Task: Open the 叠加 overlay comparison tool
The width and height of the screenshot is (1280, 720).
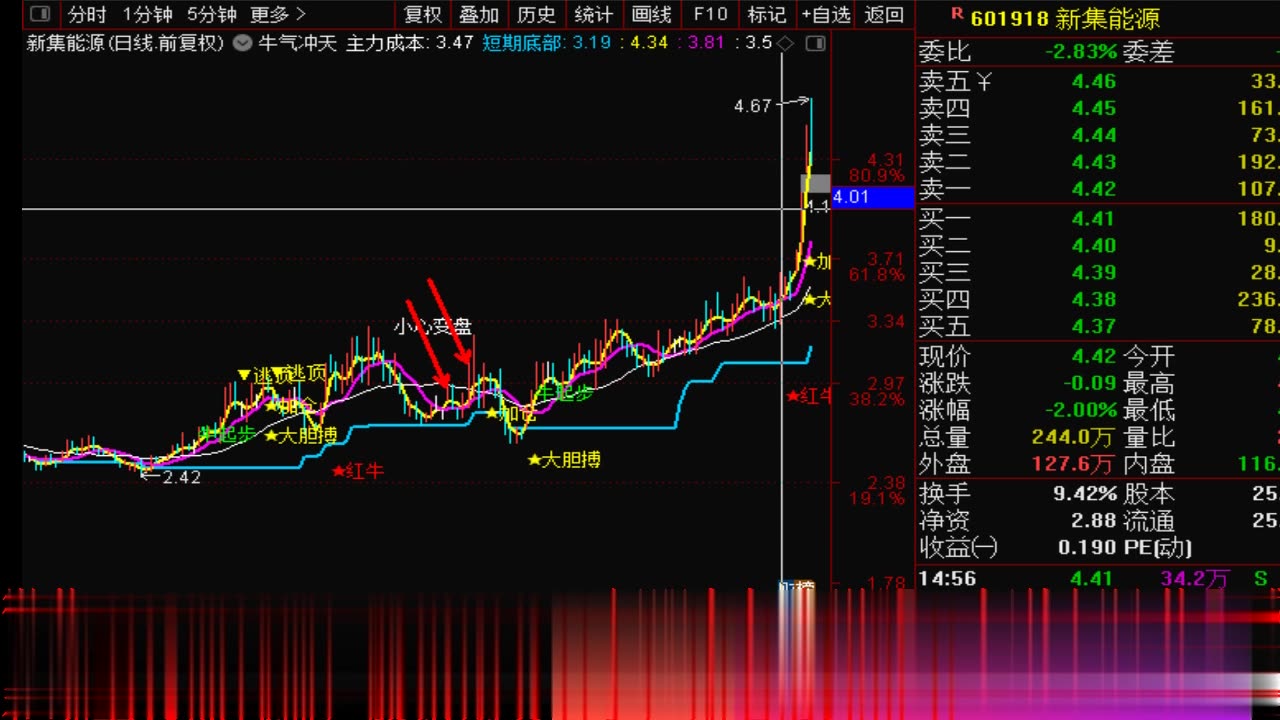Action: (x=478, y=15)
